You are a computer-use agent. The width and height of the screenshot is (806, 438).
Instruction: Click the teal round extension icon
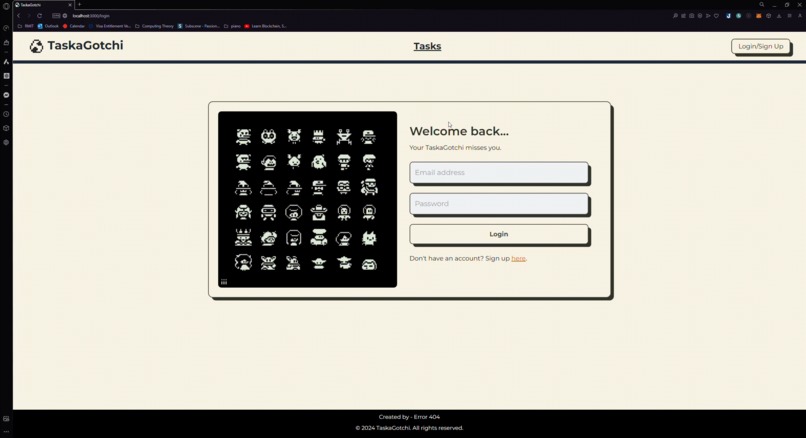click(739, 16)
